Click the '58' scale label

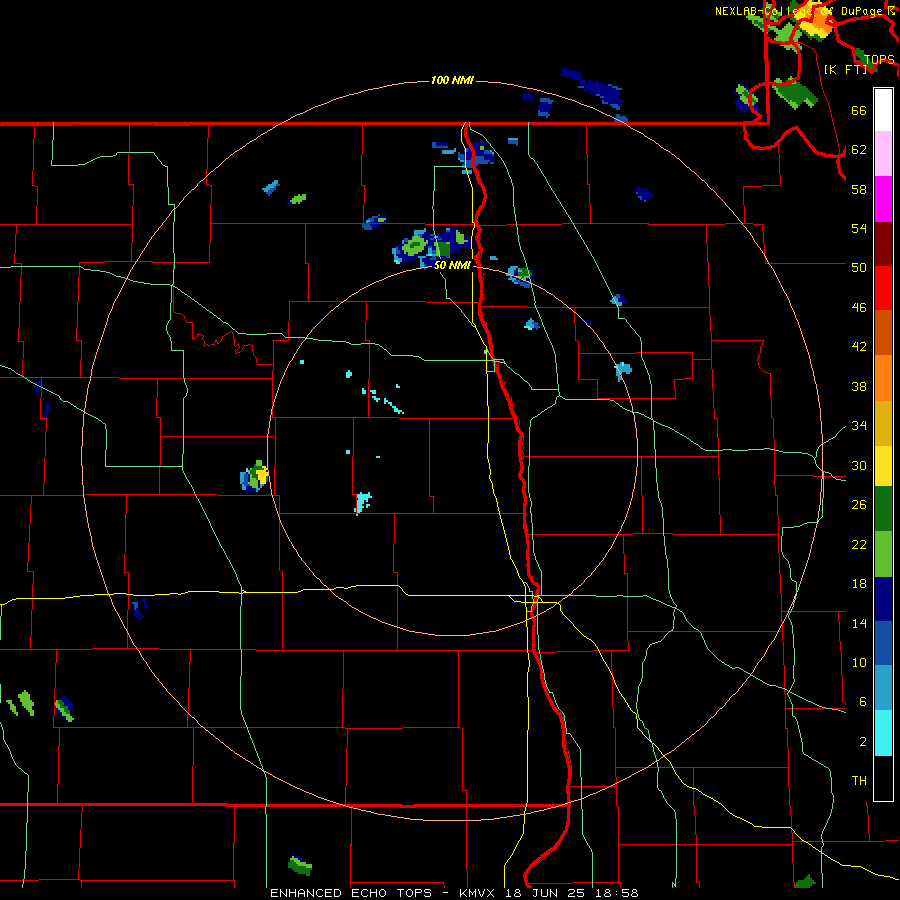pos(859,189)
